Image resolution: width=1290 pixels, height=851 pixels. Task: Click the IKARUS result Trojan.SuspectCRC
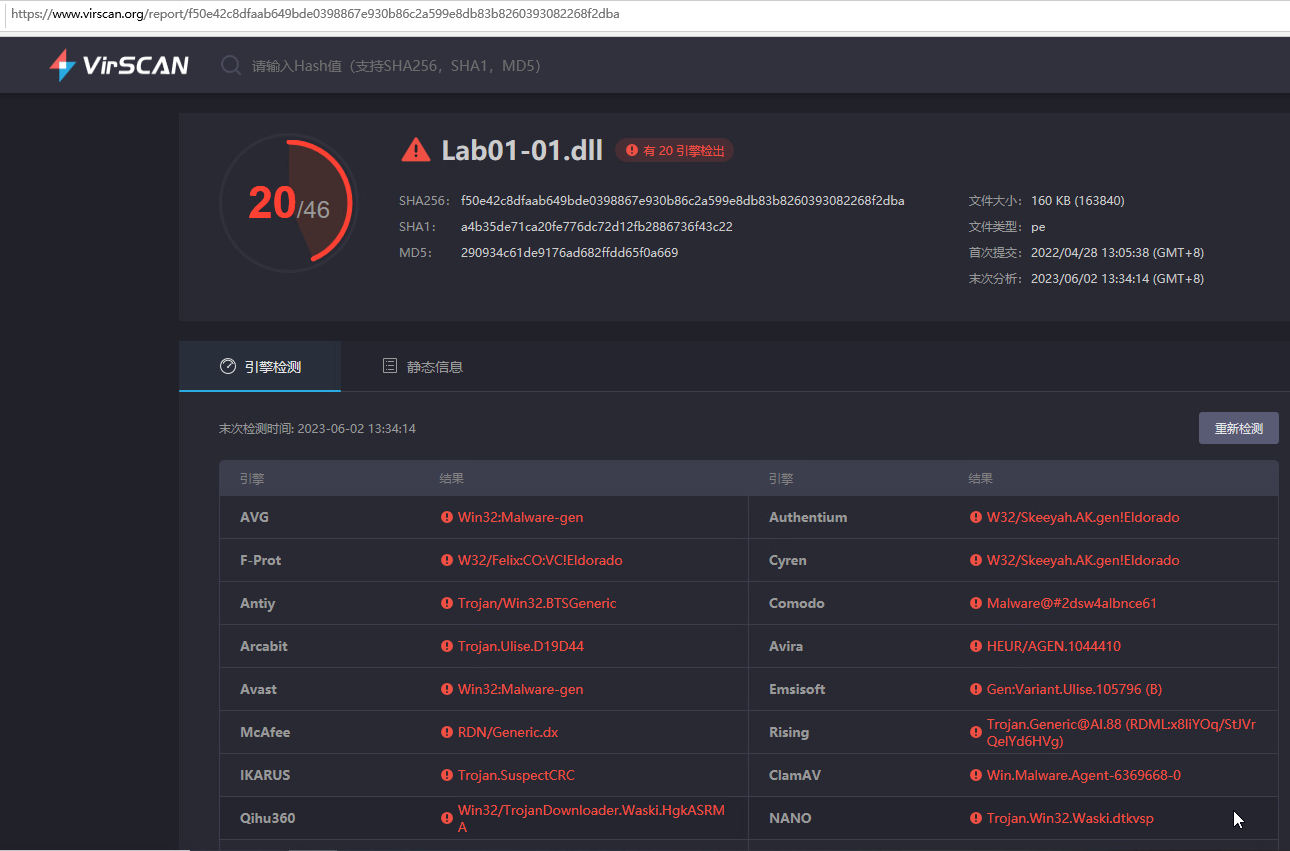pyautogui.click(x=516, y=776)
